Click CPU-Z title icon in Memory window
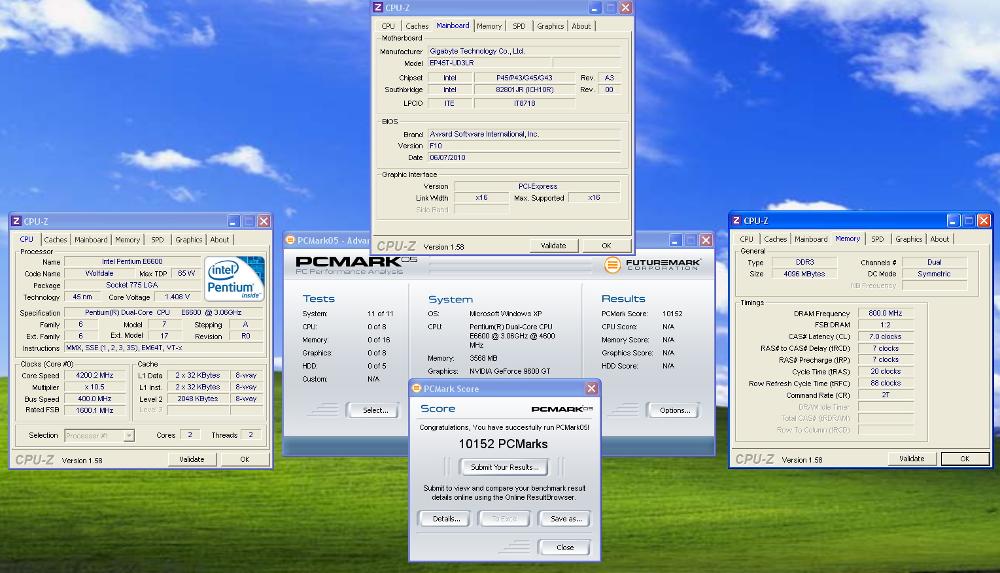Image resolution: width=1000 pixels, height=573 pixels. (x=736, y=221)
